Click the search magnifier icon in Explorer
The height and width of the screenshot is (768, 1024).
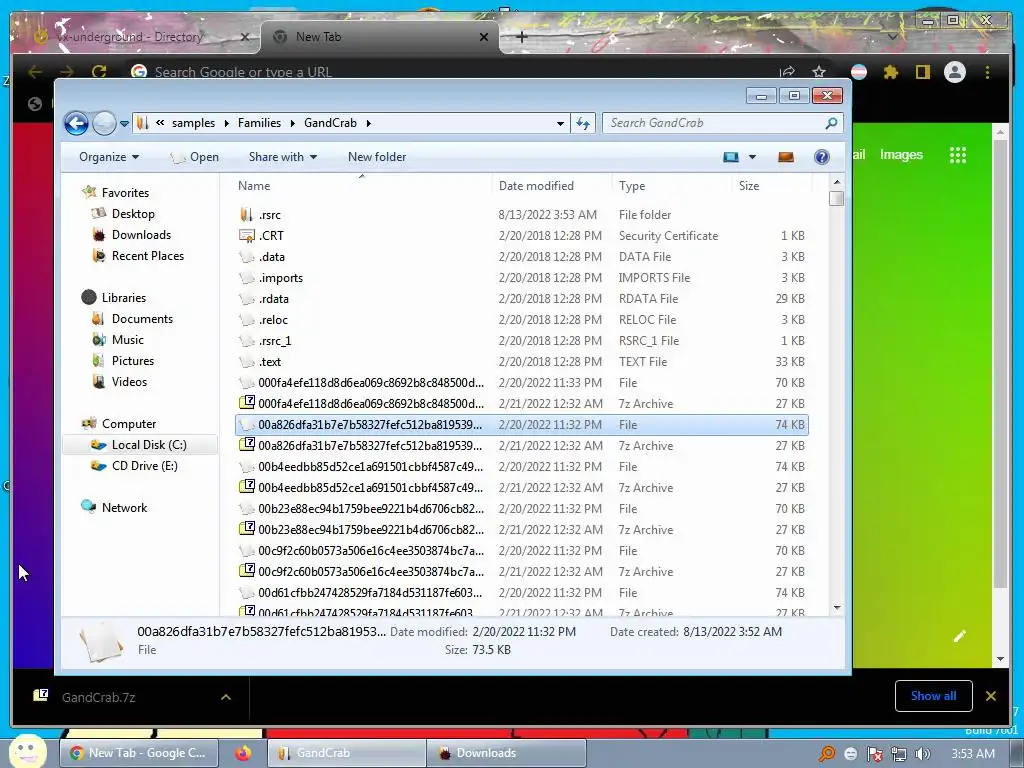tap(831, 123)
